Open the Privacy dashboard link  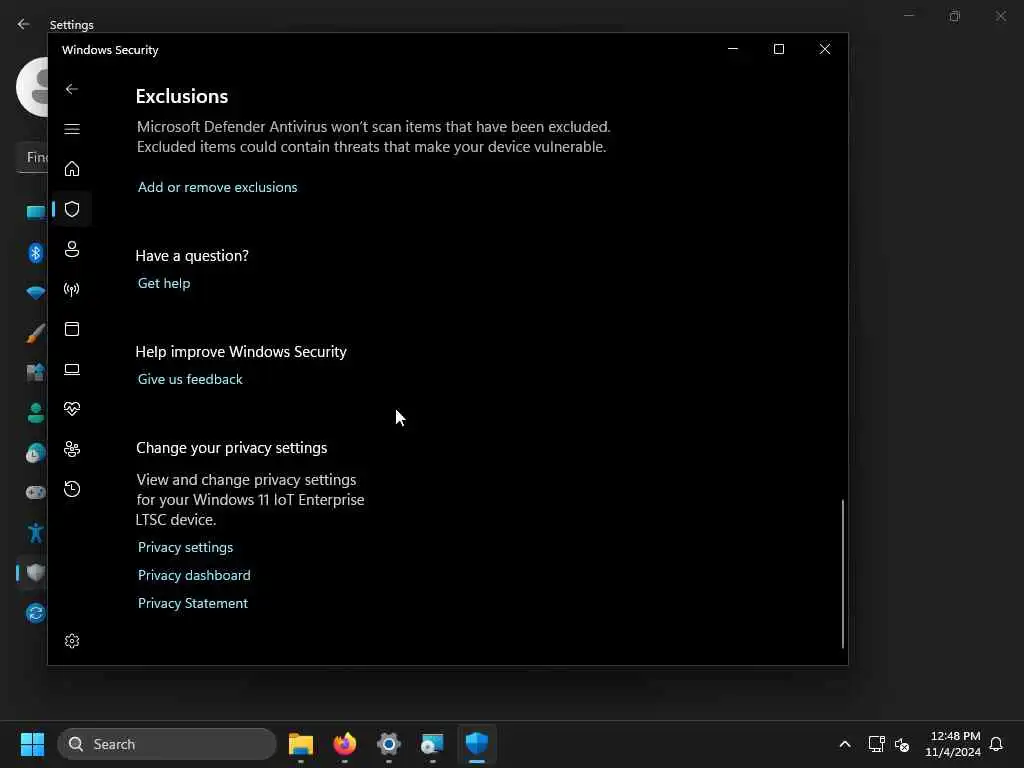(x=194, y=575)
